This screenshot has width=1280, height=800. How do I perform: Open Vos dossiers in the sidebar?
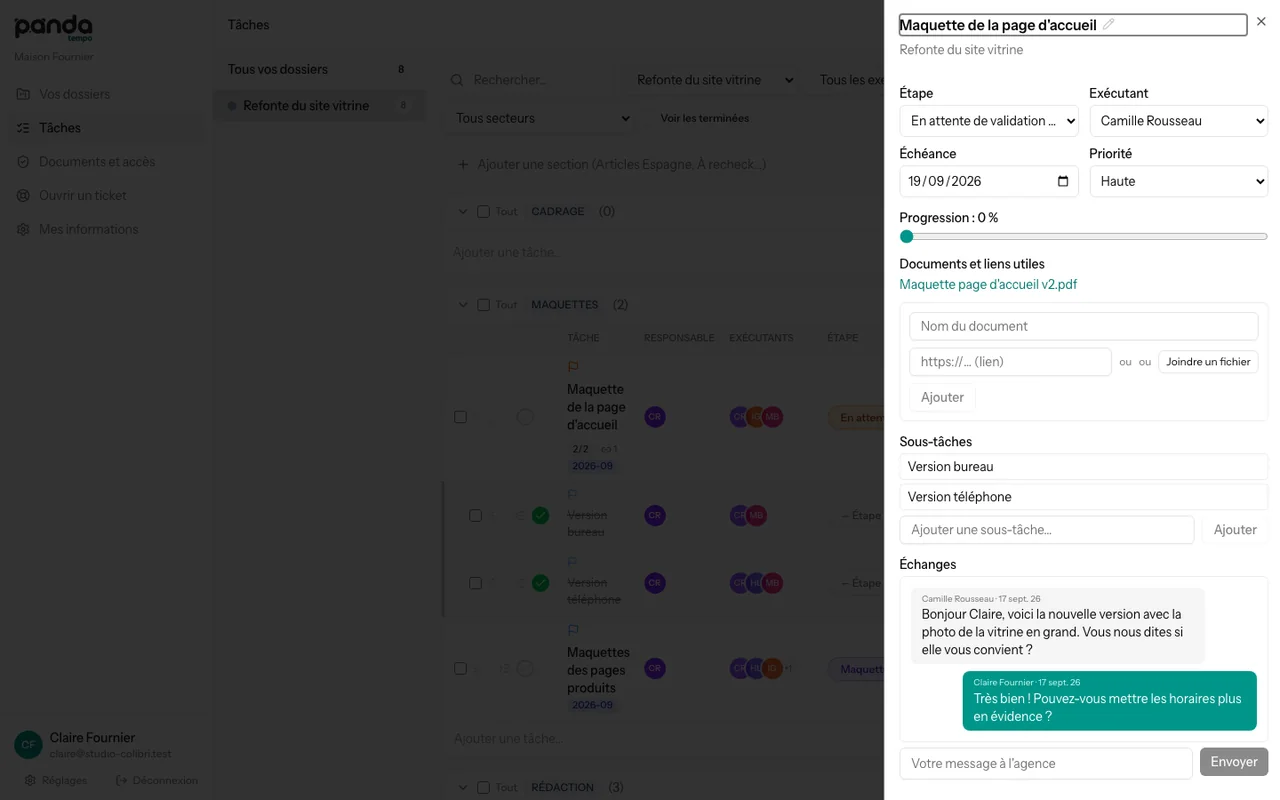tap(108, 94)
